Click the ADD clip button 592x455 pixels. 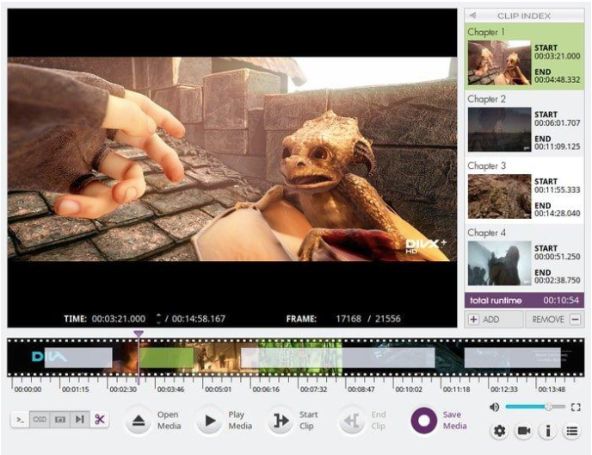click(x=494, y=319)
